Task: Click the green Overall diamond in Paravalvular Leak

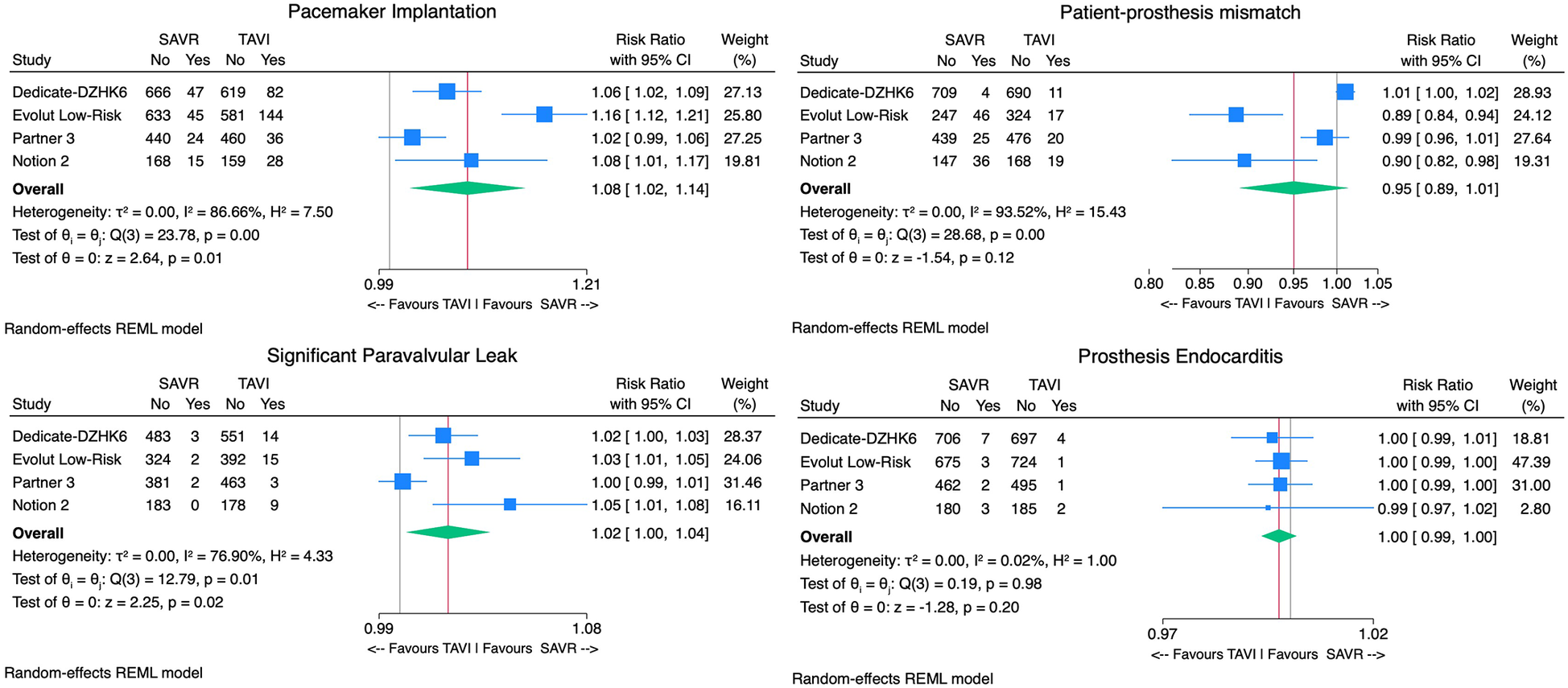Action: [448, 533]
